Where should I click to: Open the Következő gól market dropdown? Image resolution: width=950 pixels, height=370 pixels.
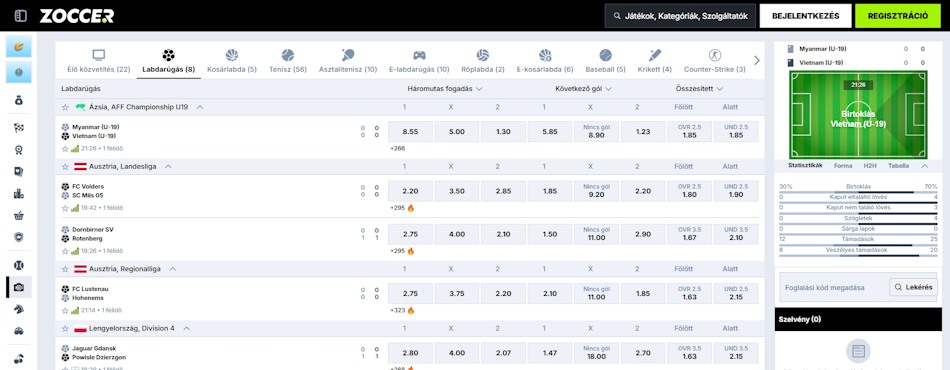click(x=583, y=88)
